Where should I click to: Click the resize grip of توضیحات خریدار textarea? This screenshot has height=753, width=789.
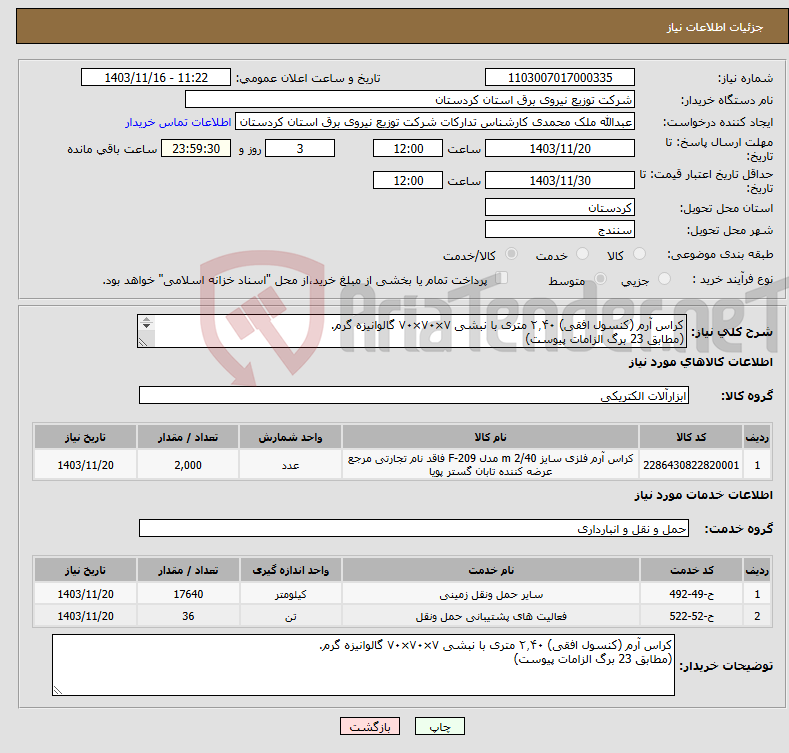click(58, 690)
